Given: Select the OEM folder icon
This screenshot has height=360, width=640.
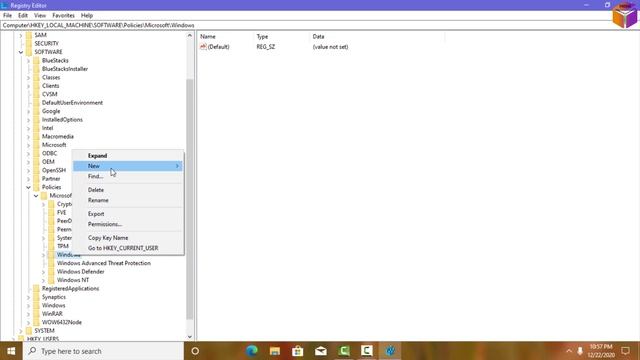Looking at the screenshot, I should 36,162.
